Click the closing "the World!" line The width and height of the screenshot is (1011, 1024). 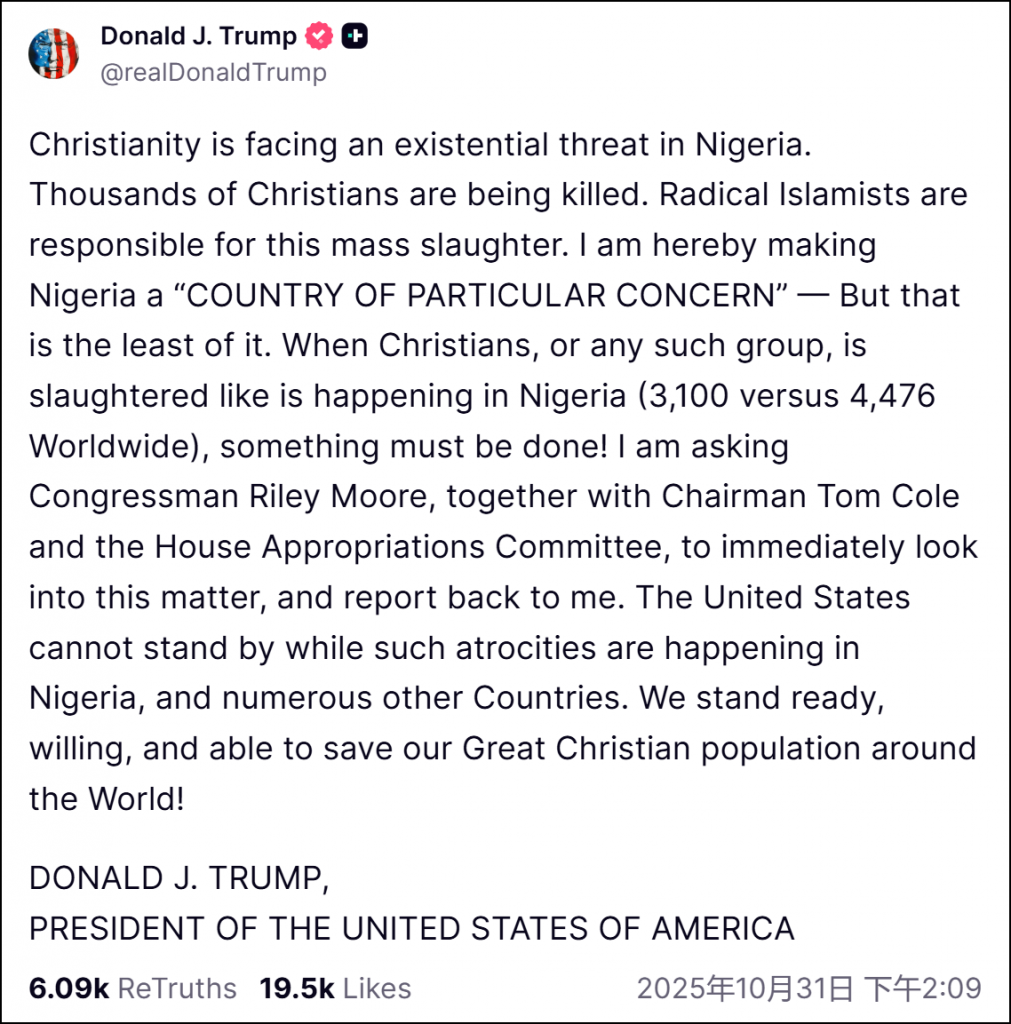pyautogui.click(x=106, y=800)
